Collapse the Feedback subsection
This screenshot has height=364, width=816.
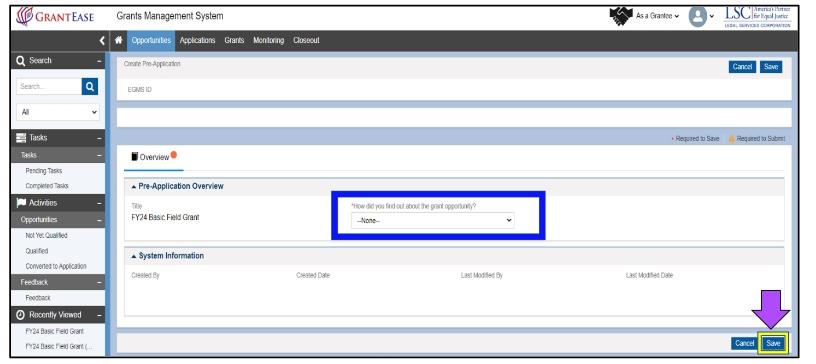coord(99,282)
